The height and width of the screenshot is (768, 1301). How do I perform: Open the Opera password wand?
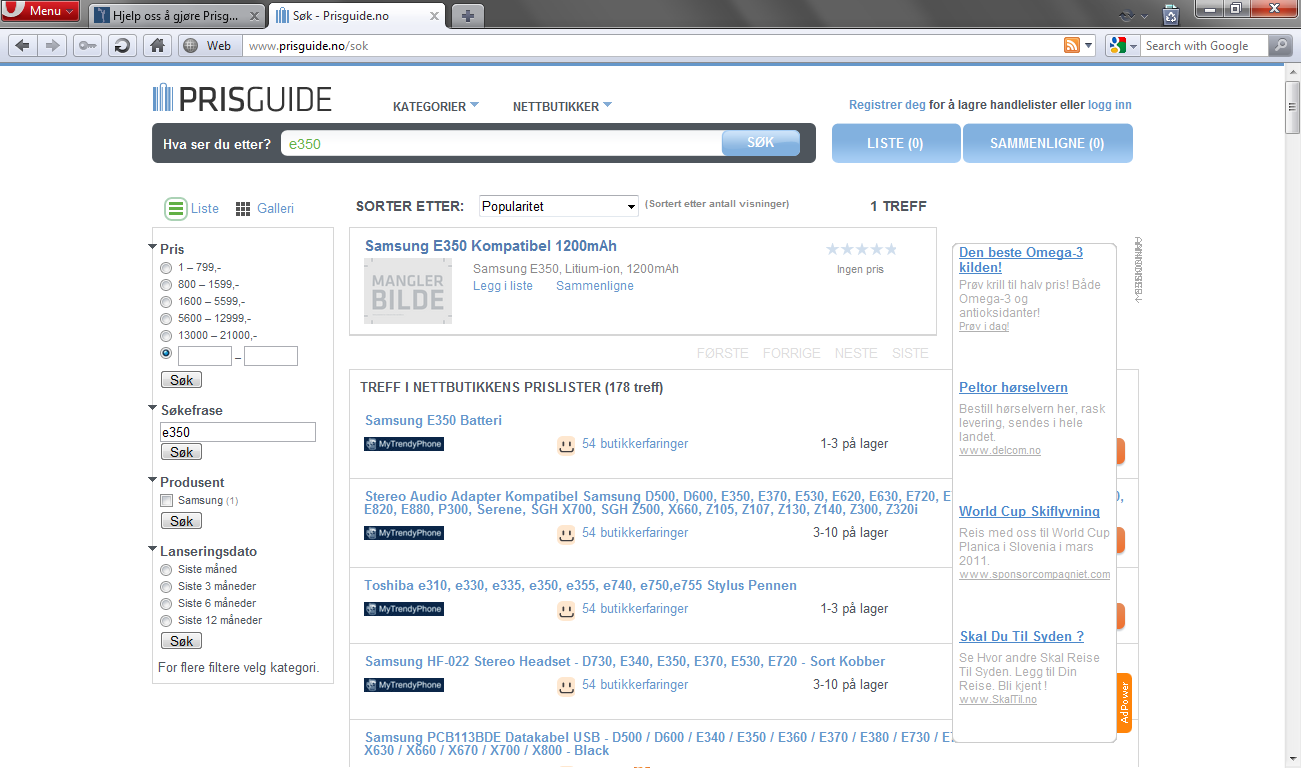[x=87, y=45]
